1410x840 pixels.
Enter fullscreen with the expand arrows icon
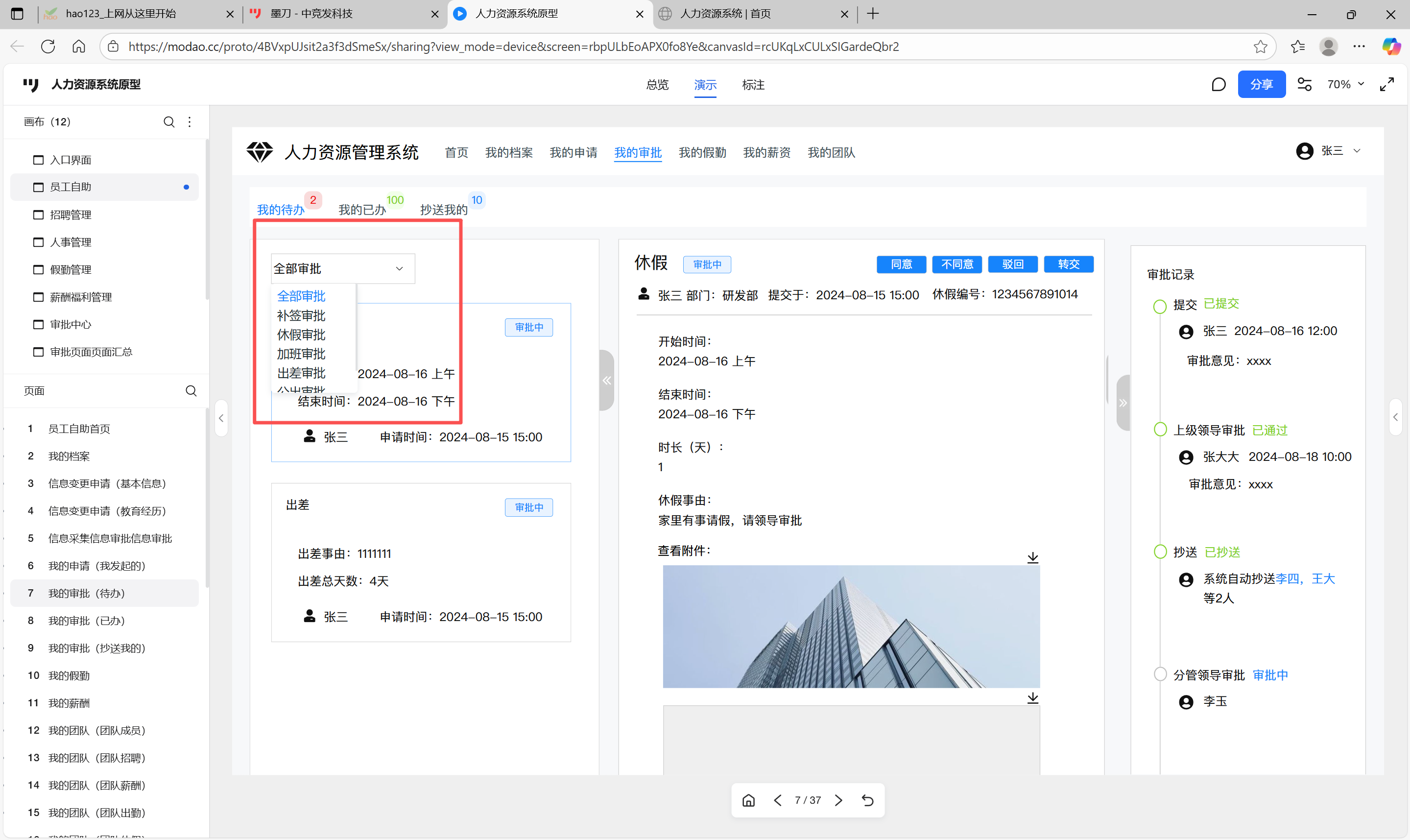pos(1386,84)
